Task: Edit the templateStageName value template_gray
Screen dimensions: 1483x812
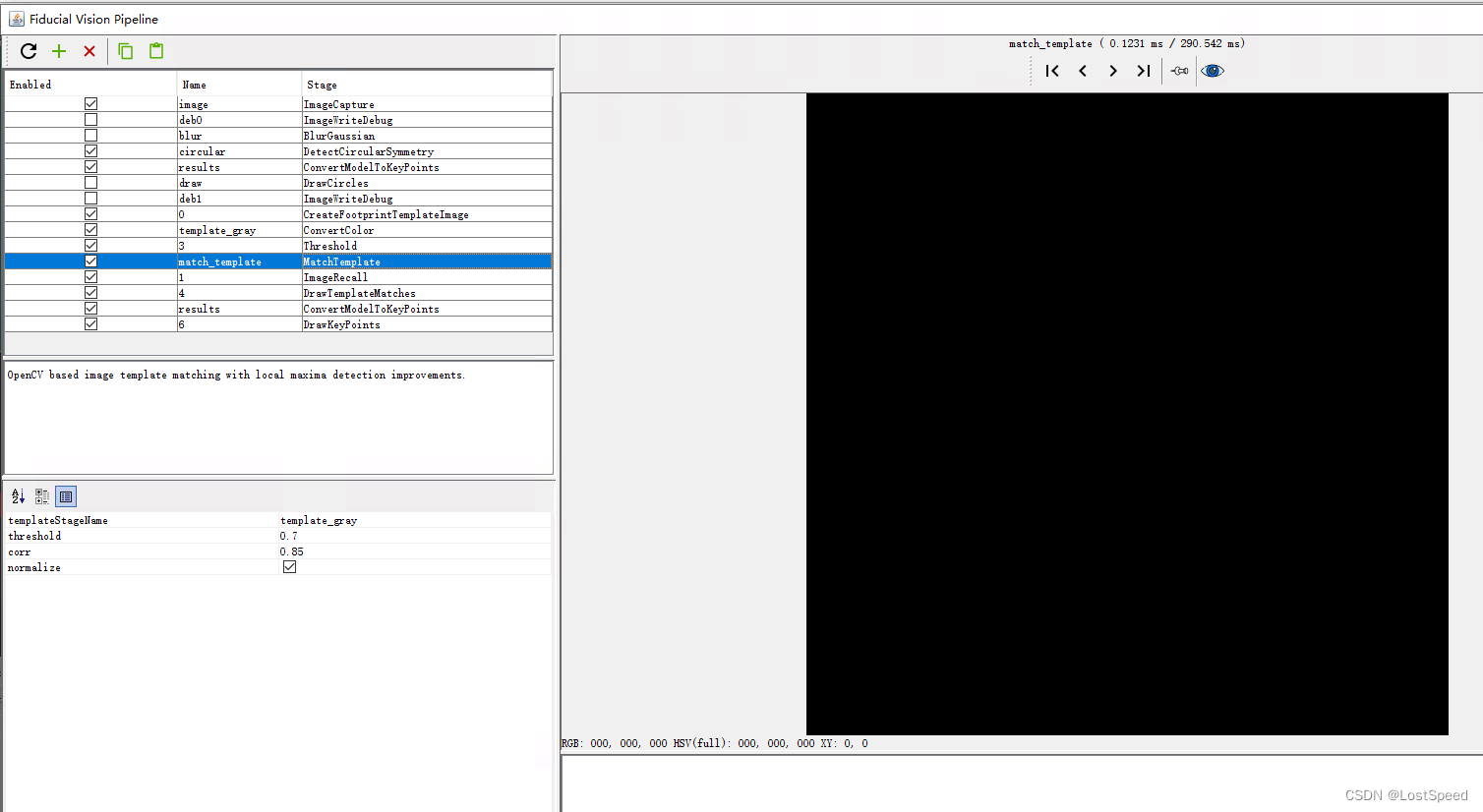Action: (414, 520)
